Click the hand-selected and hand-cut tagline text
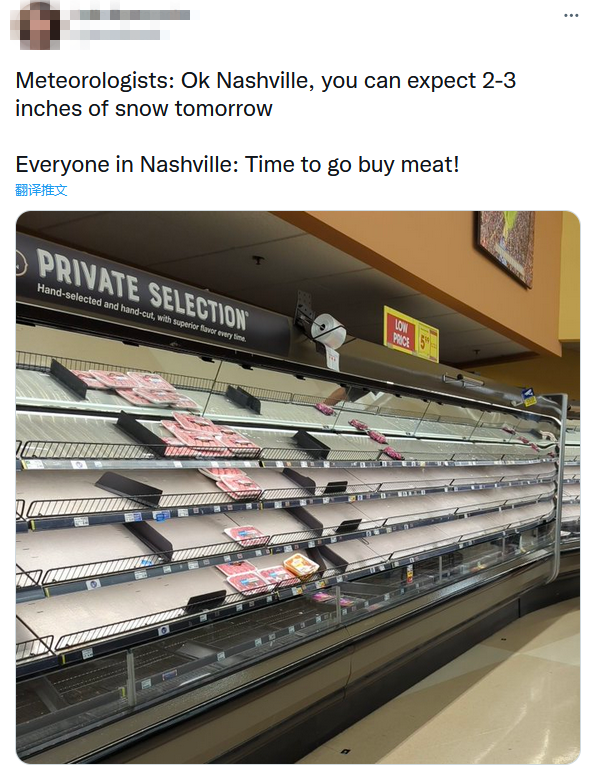Image resolution: width=597 pixels, height=773 pixels. 141,313
